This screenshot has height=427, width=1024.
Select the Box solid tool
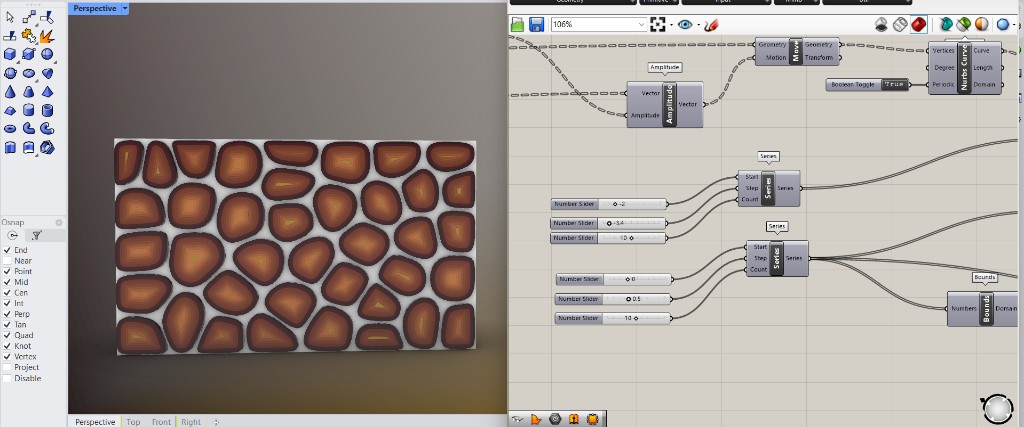(10, 54)
